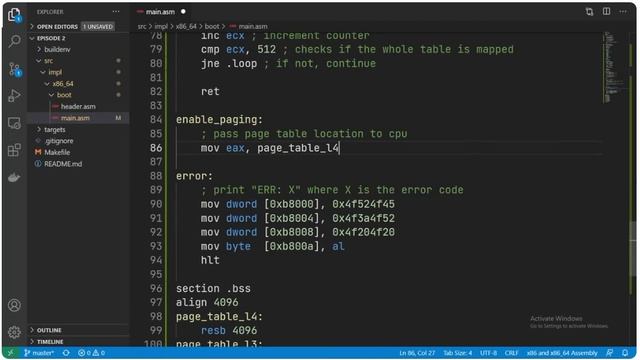Open errors and warnings in status bar
Viewport: 640px width, 360px height.
(x=91, y=353)
